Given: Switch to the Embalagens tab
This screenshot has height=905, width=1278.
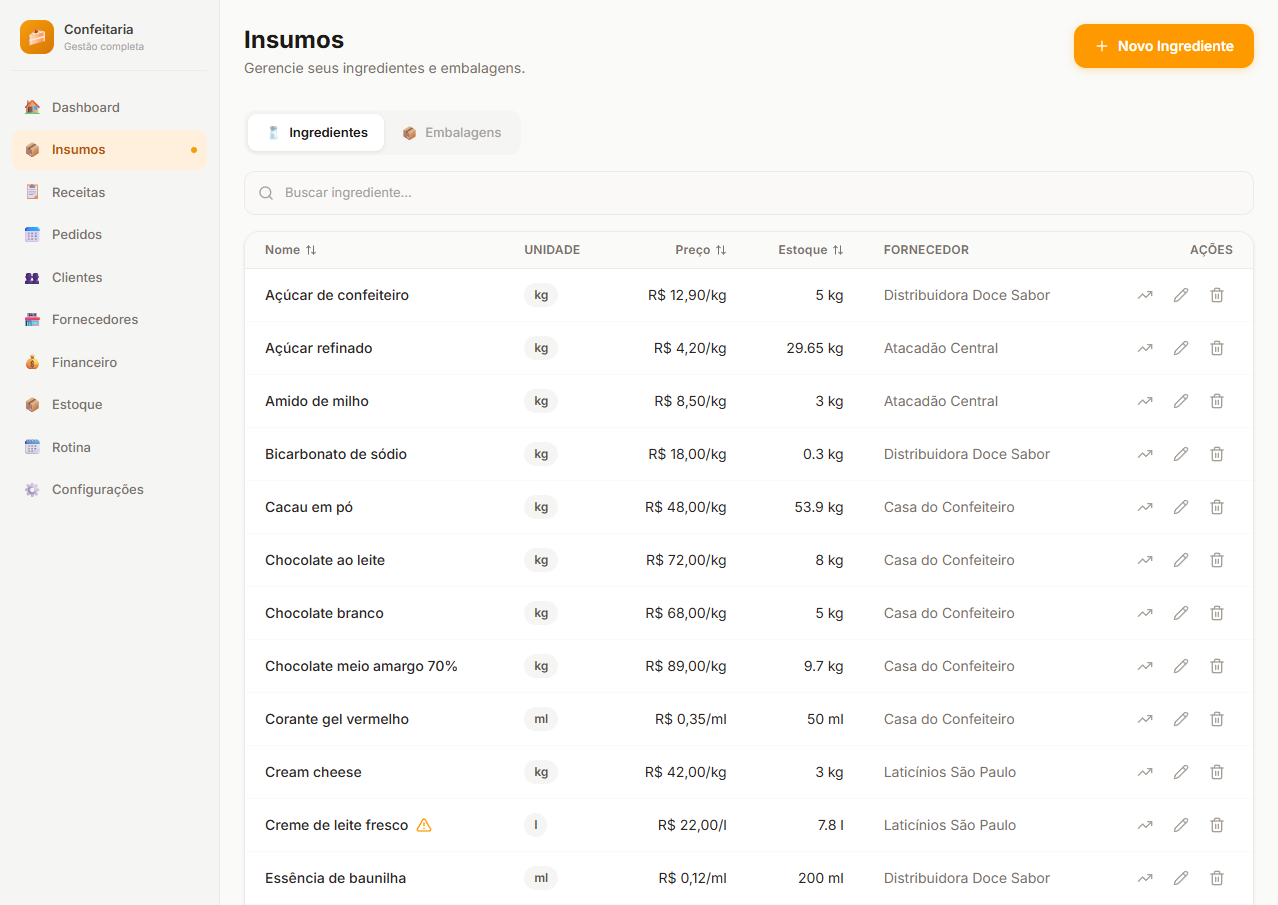Looking at the screenshot, I should click(x=452, y=133).
